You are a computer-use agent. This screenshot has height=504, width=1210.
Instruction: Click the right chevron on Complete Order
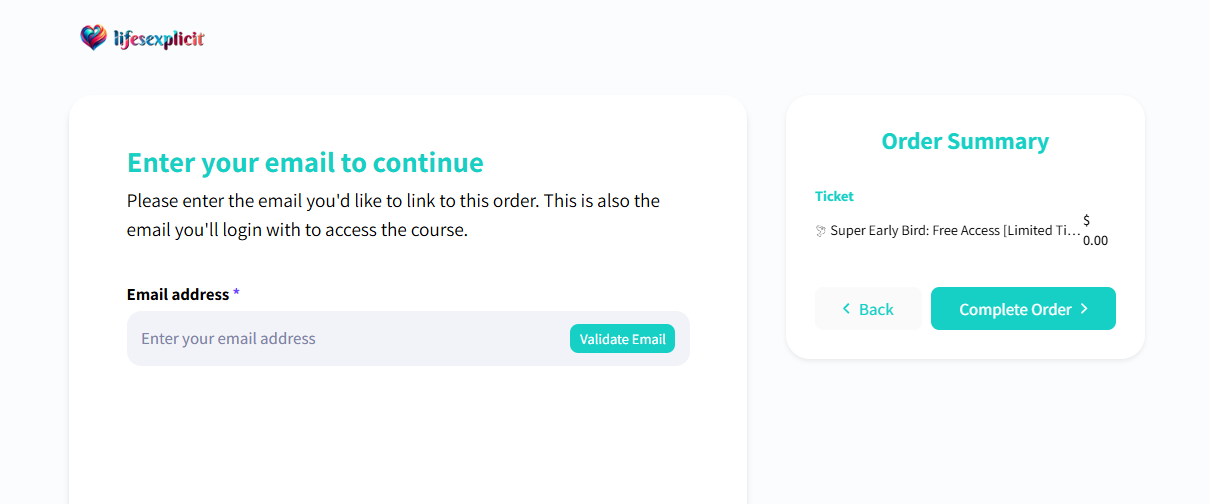(1083, 309)
